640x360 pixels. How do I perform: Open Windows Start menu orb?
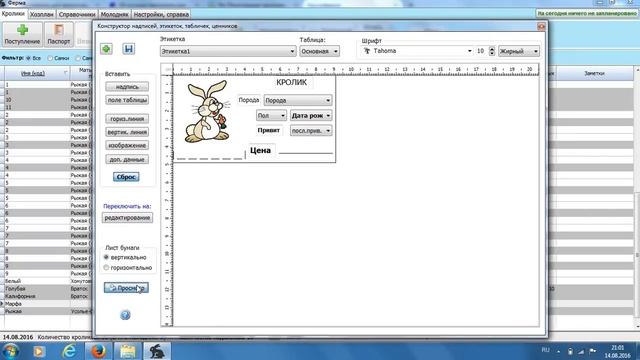(10, 351)
